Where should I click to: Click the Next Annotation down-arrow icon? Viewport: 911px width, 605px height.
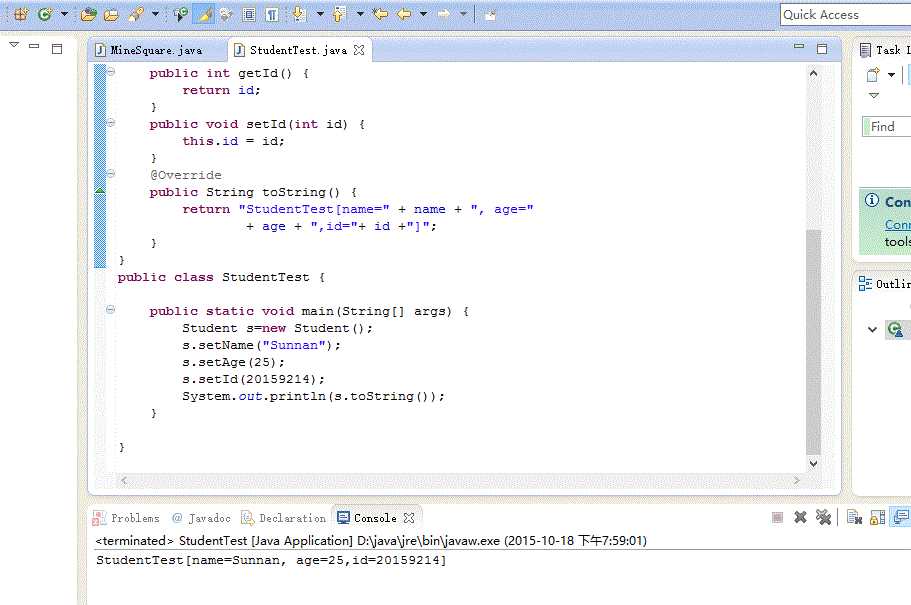tap(300, 14)
